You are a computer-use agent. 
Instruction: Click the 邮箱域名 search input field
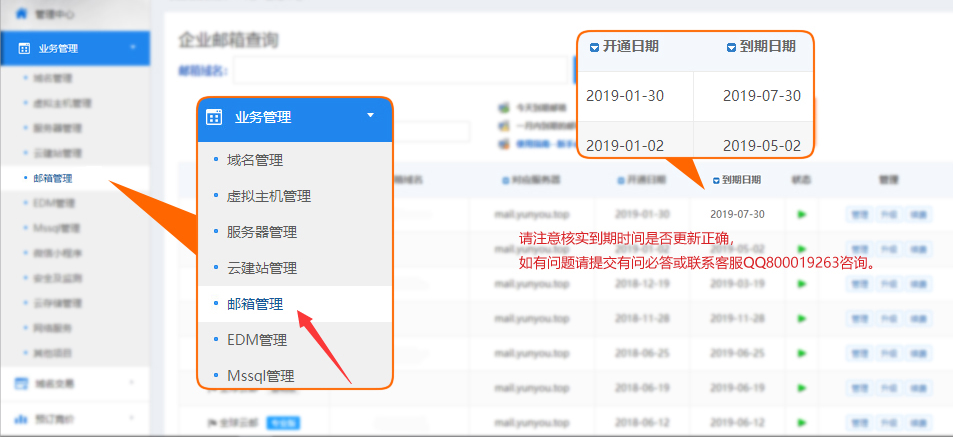pyautogui.click(x=400, y=71)
